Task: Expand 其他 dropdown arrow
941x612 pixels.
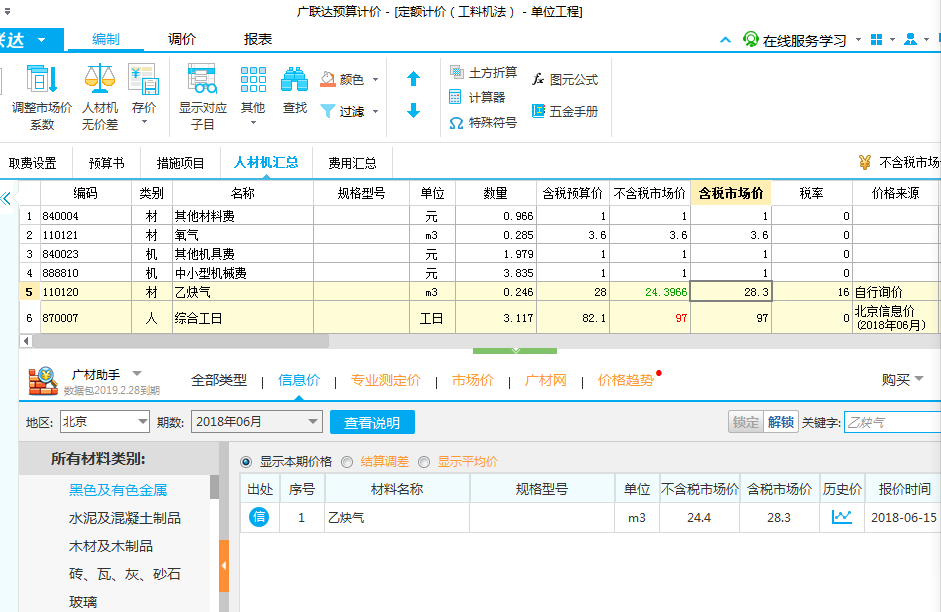Action: pyautogui.click(x=253, y=122)
